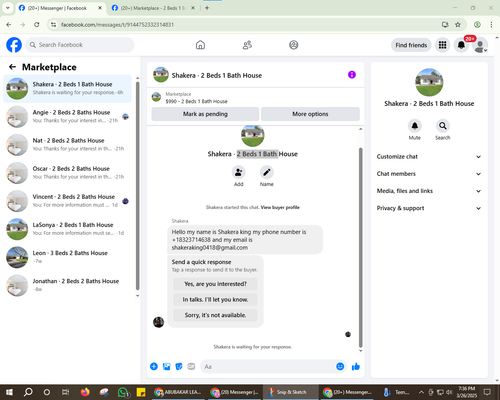The width and height of the screenshot is (500, 400).
Task: Open Windows Start menu
Action: [x=9, y=392]
